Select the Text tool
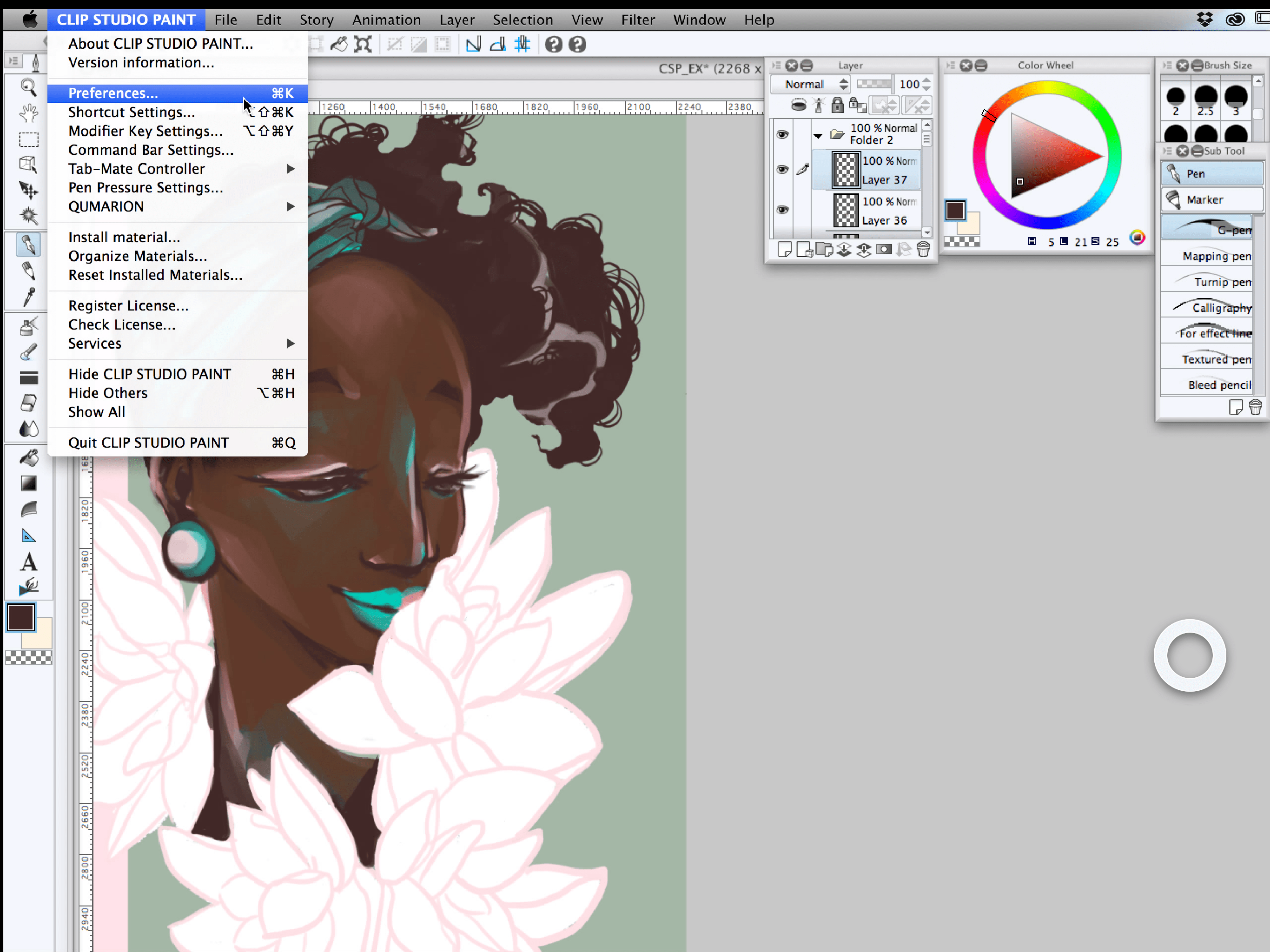 coord(27,562)
